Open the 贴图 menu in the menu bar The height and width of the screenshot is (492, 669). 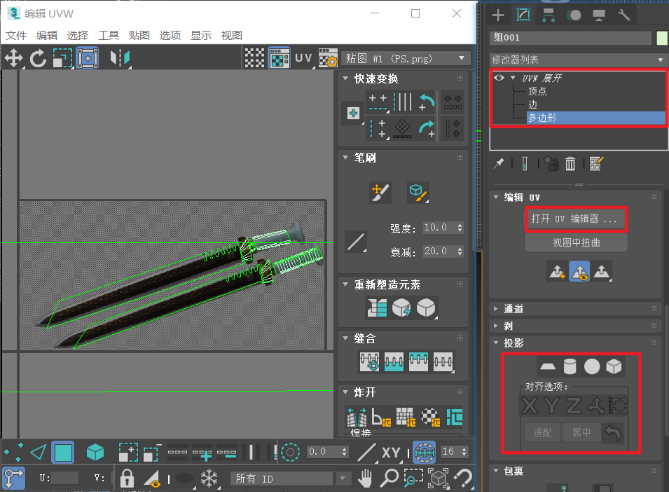click(x=139, y=35)
